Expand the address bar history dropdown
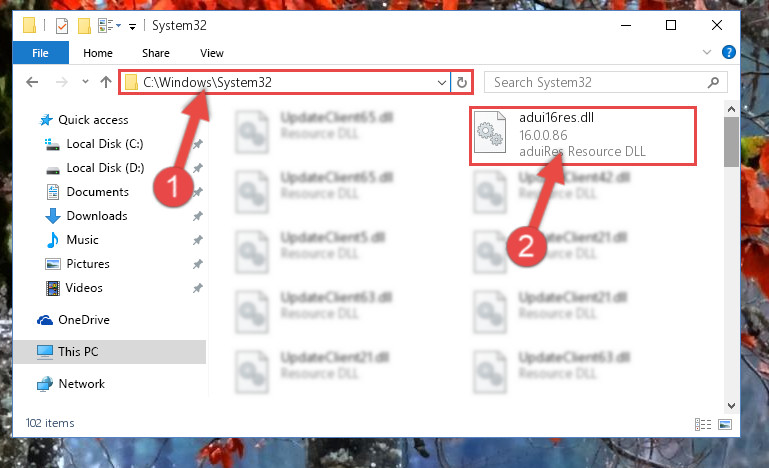The width and height of the screenshot is (769, 468). [x=441, y=82]
